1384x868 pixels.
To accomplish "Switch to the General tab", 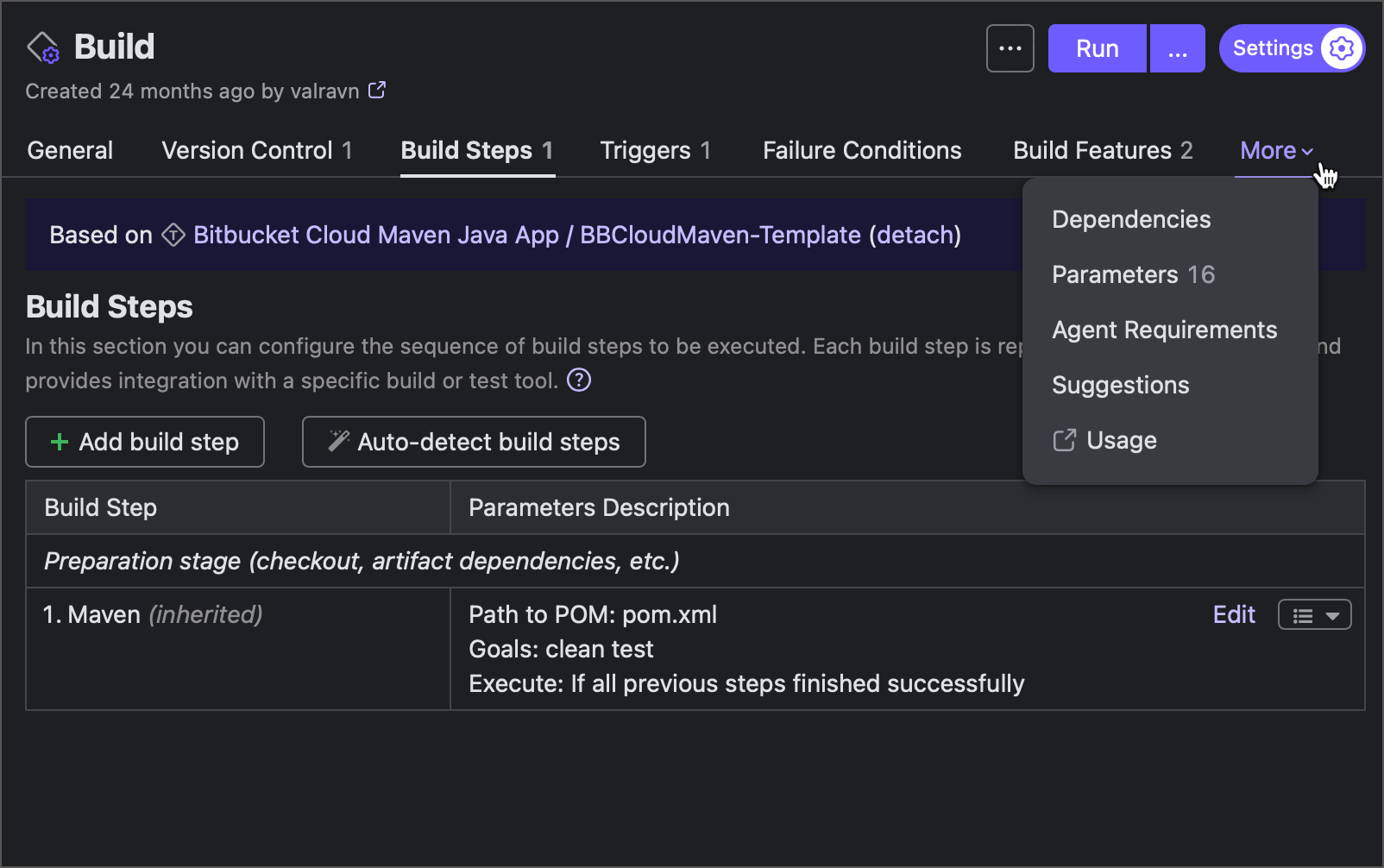I will tap(70, 150).
